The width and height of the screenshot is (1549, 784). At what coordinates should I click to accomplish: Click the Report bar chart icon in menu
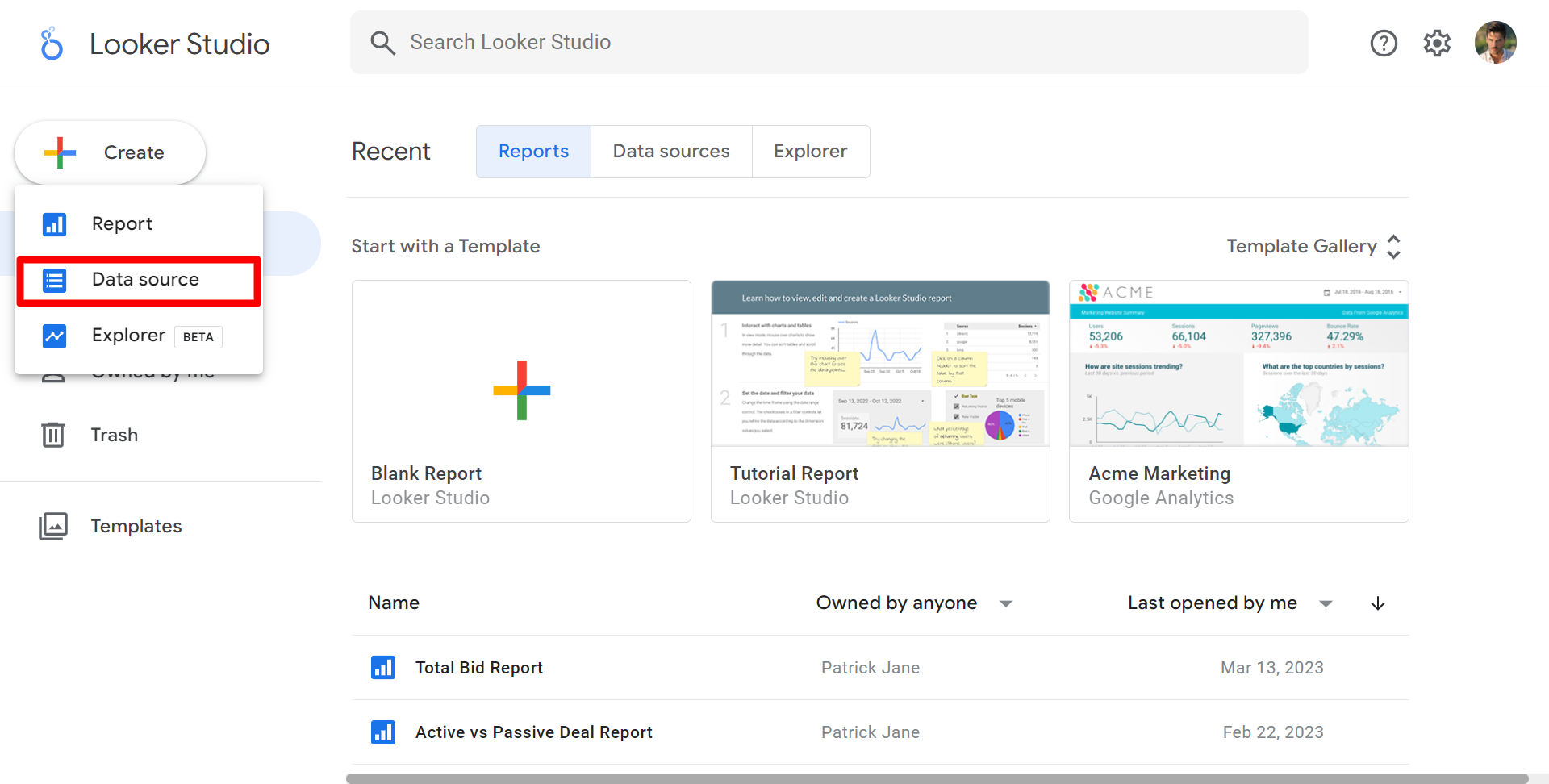coord(54,224)
